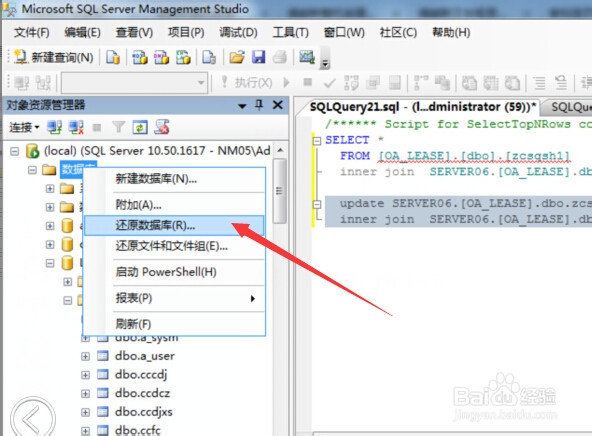The height and width of the screenshot is (436, 592).
Task: Choose New Database (新建数据库) in context menu
Action: (174, 179)
